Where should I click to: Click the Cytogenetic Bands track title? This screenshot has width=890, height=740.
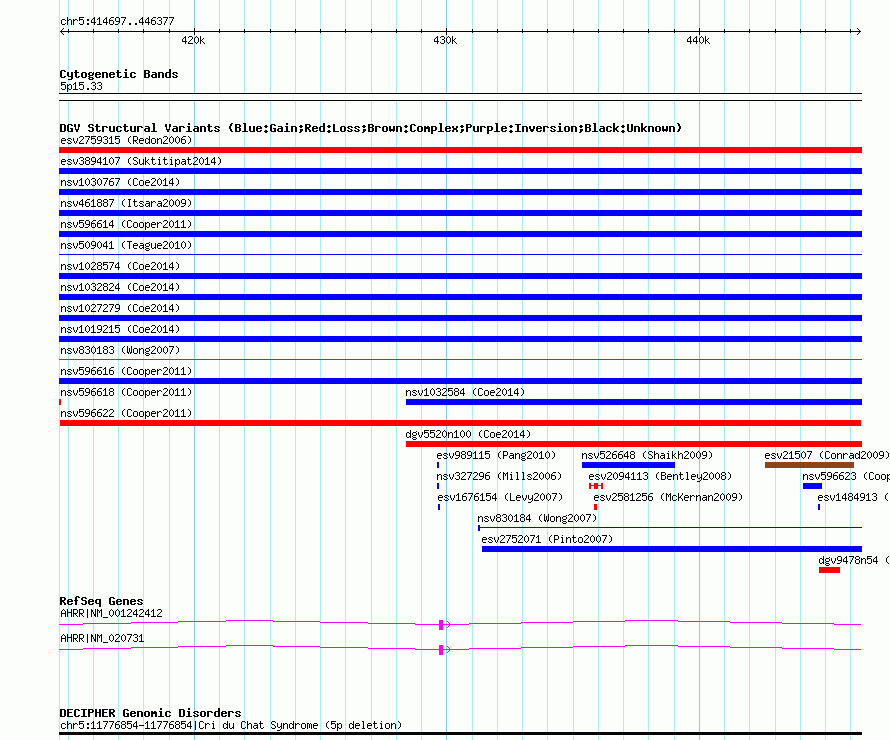pos(119,74)
